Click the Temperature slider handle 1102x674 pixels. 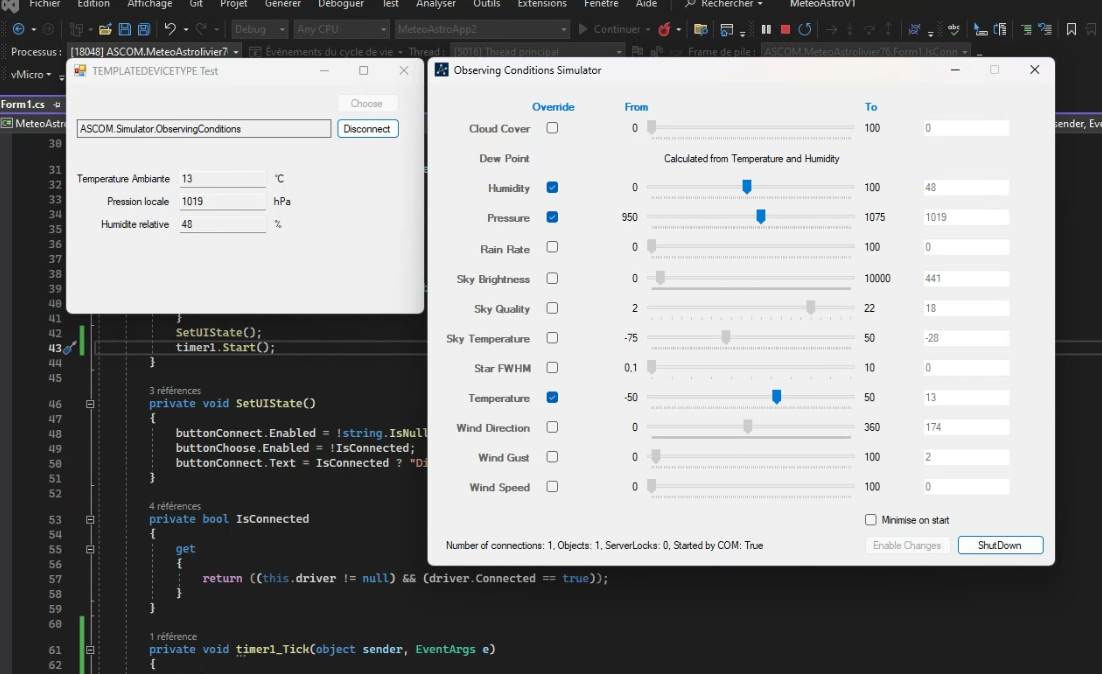point(776,397)
